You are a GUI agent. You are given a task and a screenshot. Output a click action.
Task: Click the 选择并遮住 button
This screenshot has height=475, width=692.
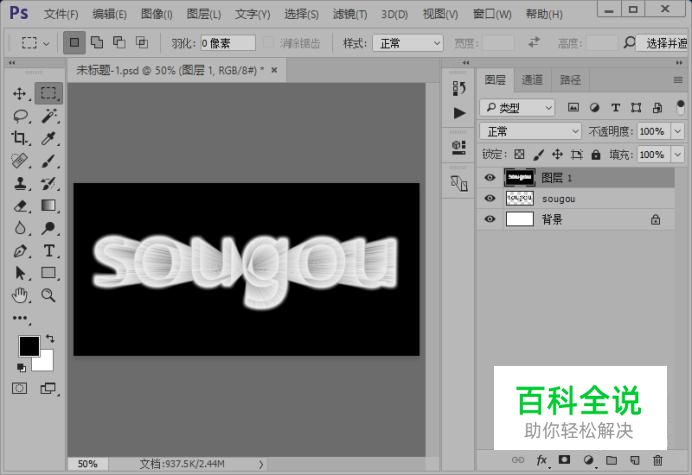pos(664,43)
